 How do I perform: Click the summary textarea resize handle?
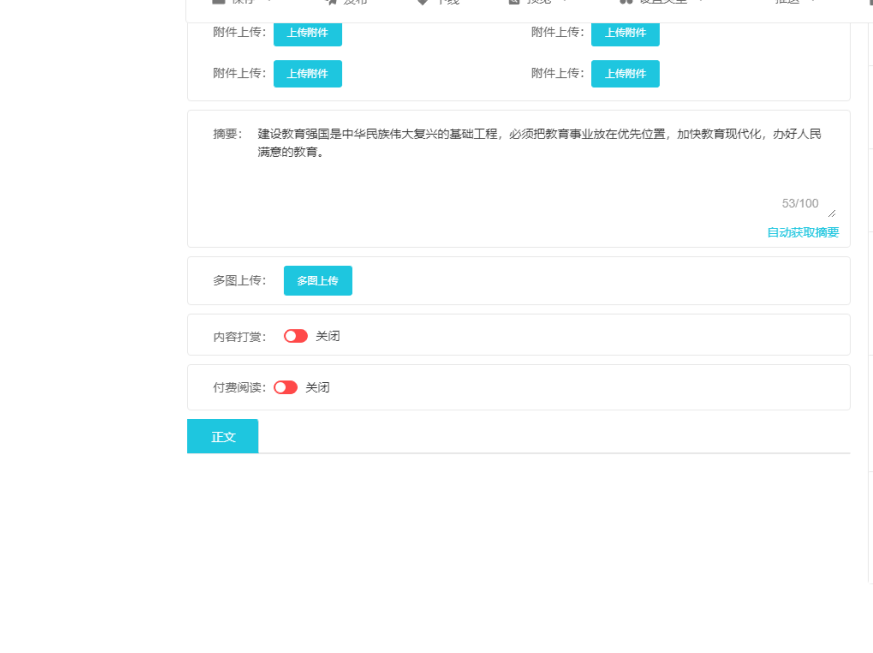point(832,214)
